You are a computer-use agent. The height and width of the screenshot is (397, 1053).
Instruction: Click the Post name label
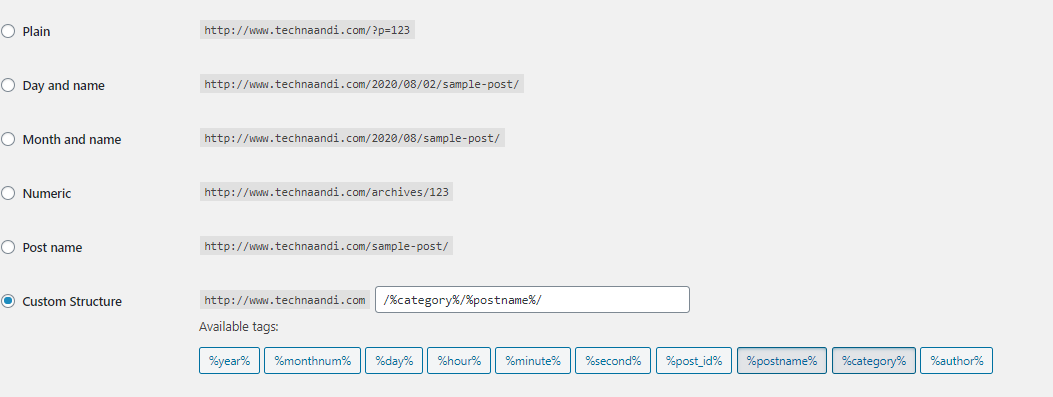point(52,248)
